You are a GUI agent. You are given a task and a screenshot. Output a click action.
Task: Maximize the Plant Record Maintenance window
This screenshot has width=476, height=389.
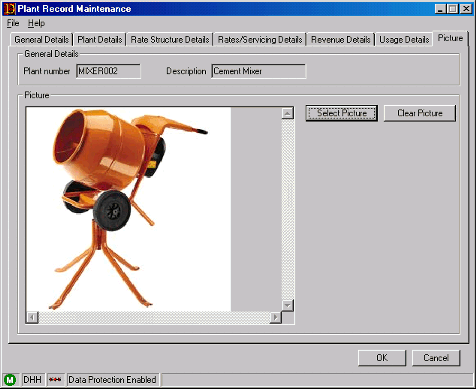pos(452,9)
